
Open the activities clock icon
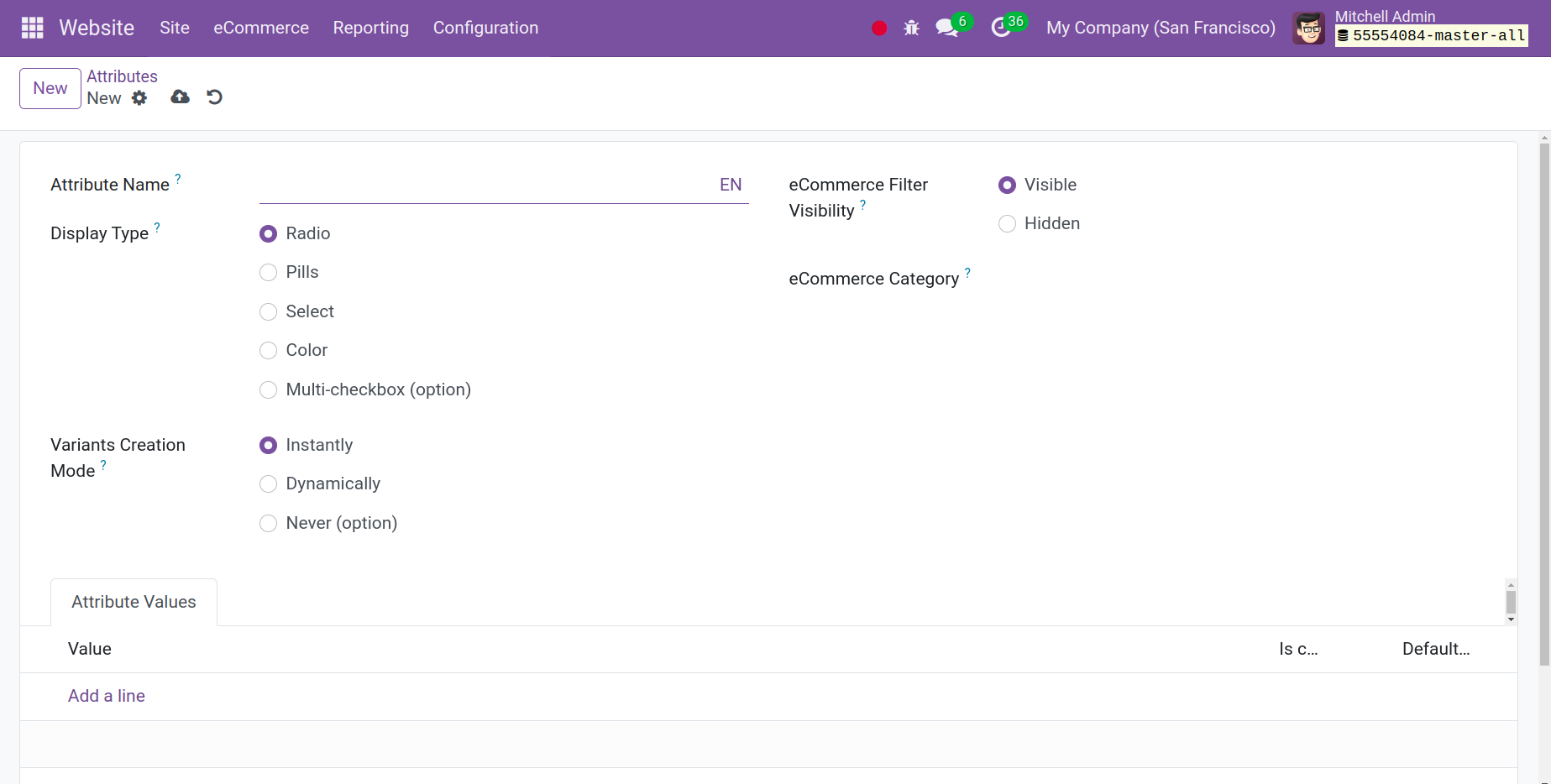pyautogui.click(x=1000, y=28)
